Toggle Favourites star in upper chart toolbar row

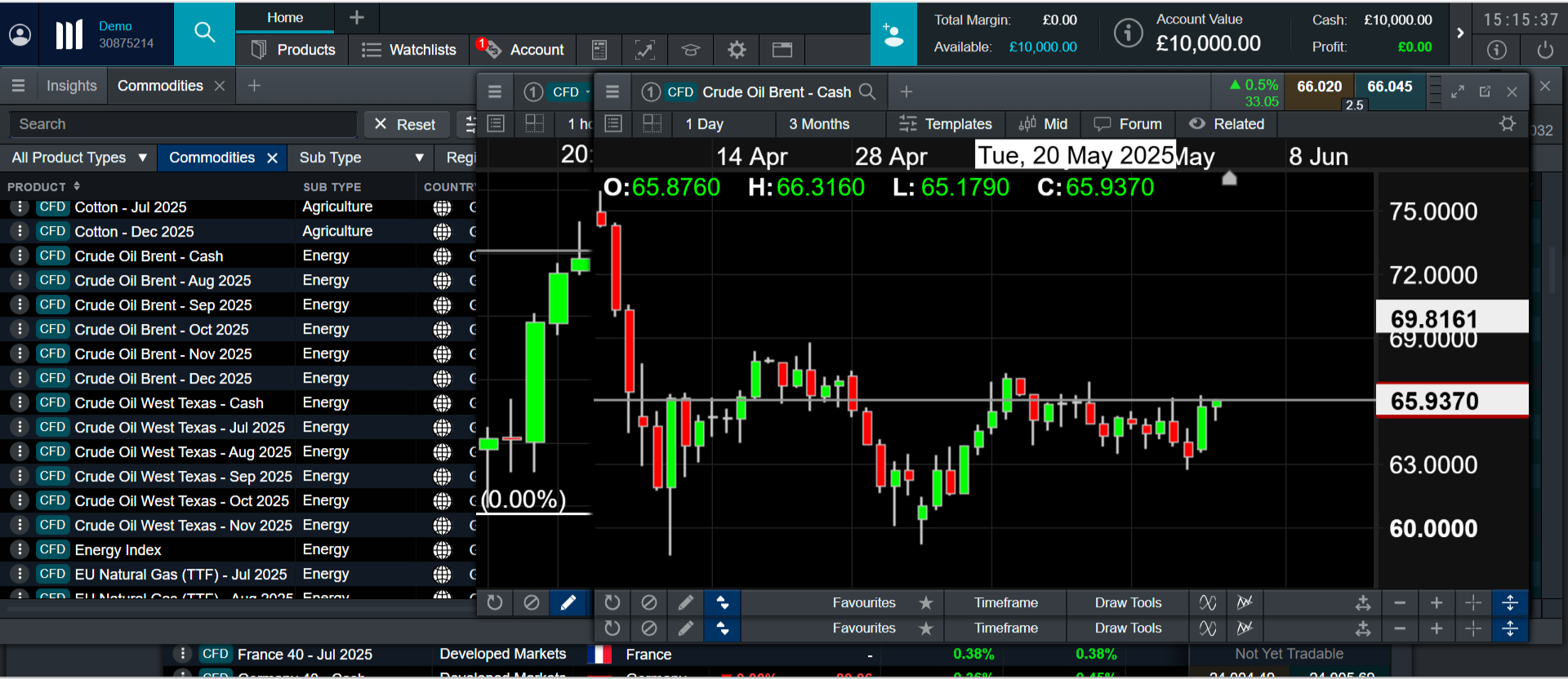925,602
